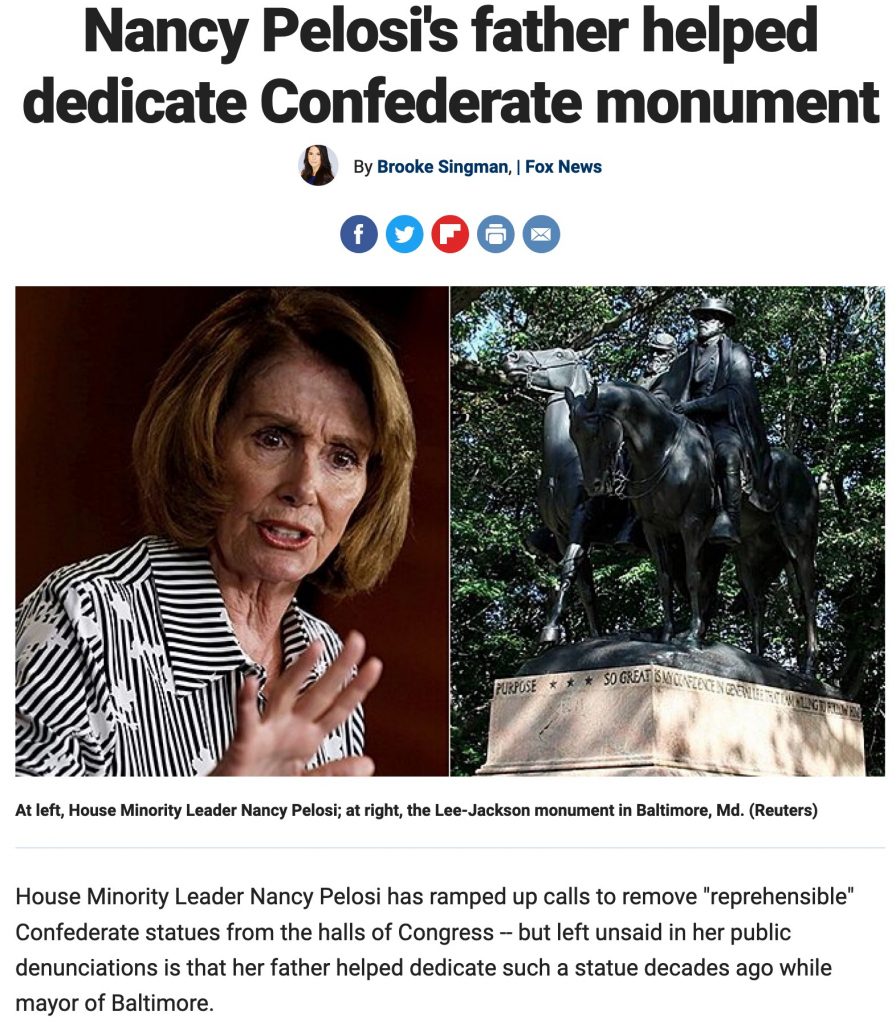Click the headline word 'Confederate'
The width and height of the screenshot is (896, 1024).
click(421, 102)
